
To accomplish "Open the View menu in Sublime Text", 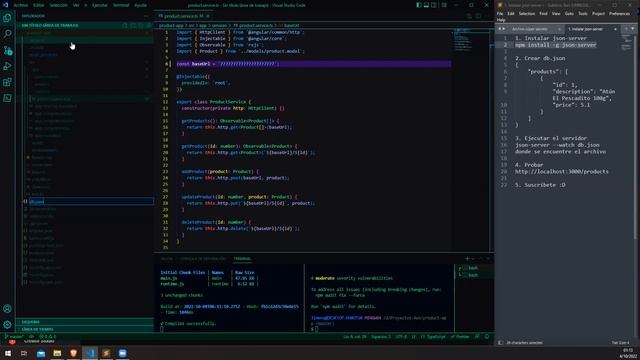I will pyautogui.click(x=556, y=13).
